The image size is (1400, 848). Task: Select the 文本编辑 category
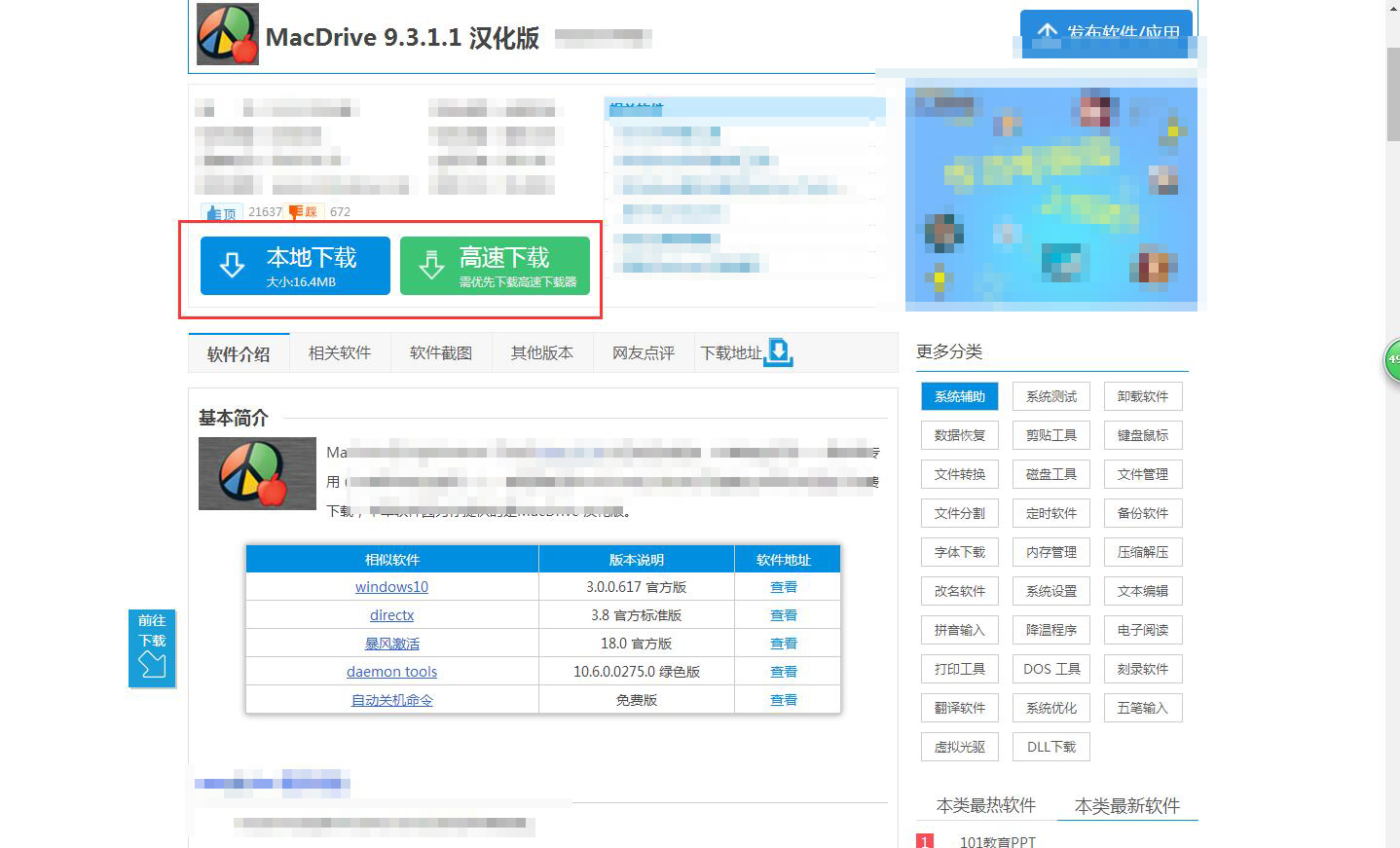click(1143, 591)
